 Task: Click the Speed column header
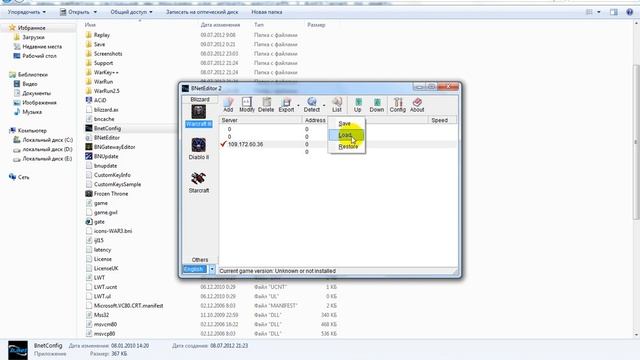[442, 120]
